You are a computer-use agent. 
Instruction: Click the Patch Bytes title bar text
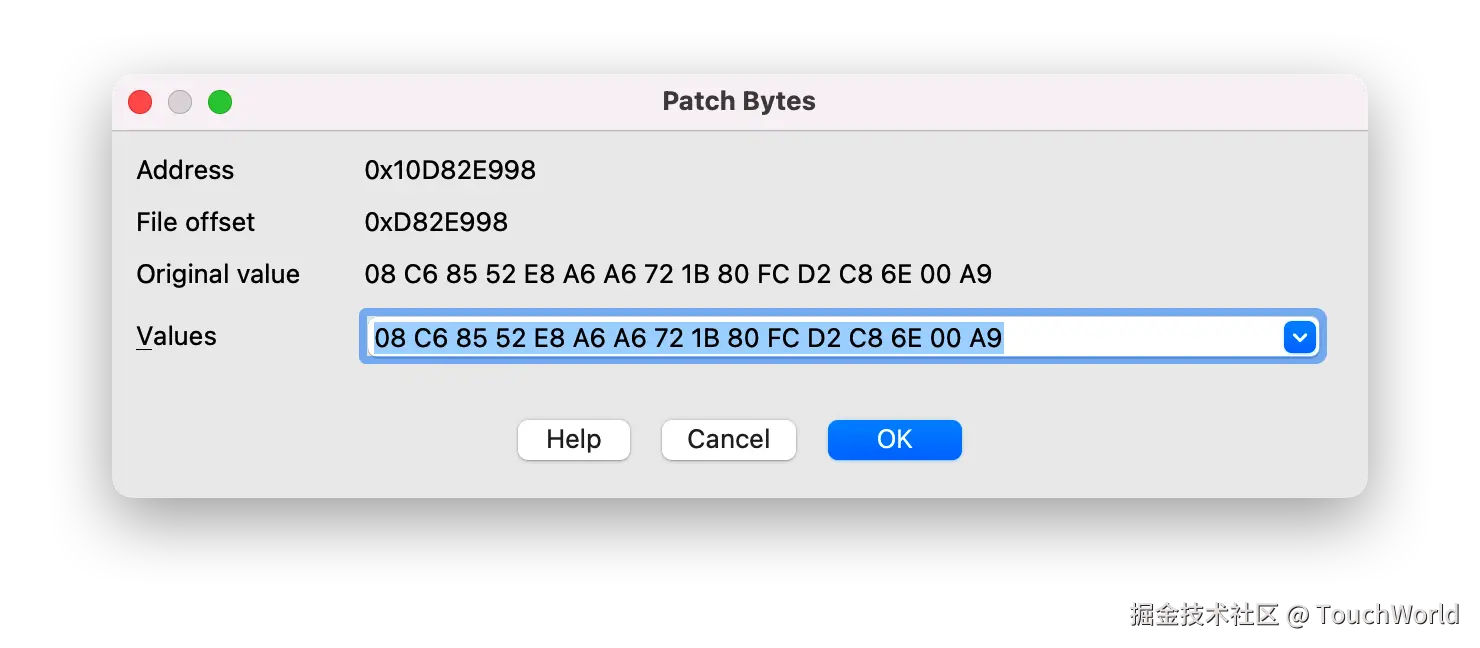tap(739, 100)
